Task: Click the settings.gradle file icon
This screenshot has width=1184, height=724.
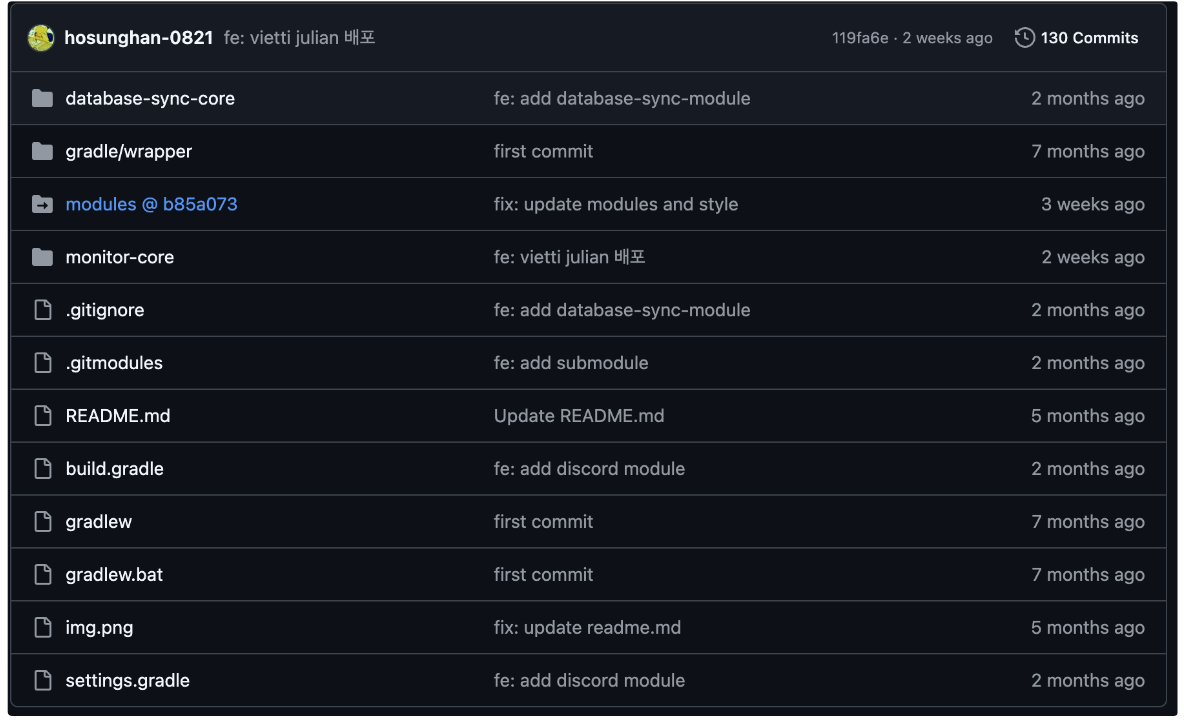Action: click(x=43, y=680)
